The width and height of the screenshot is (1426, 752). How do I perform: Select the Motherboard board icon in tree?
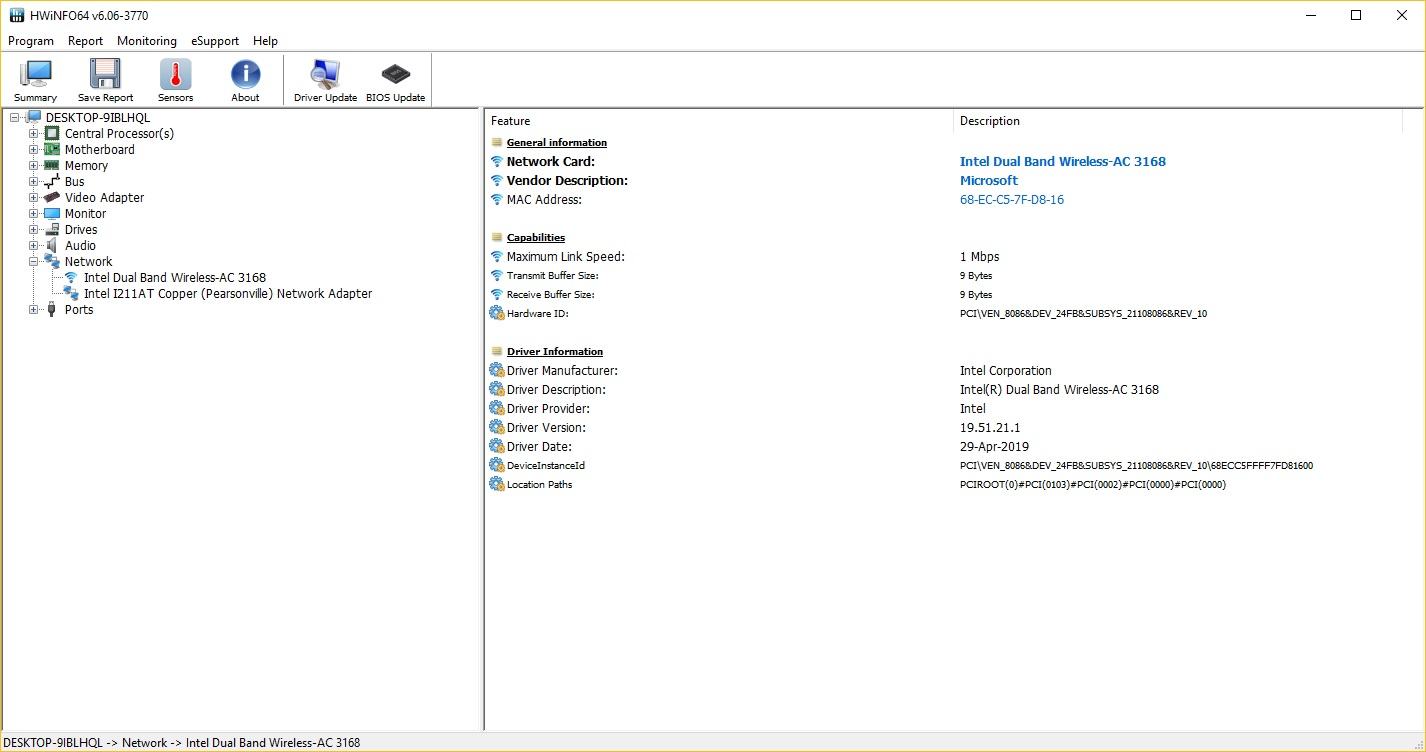52,149
